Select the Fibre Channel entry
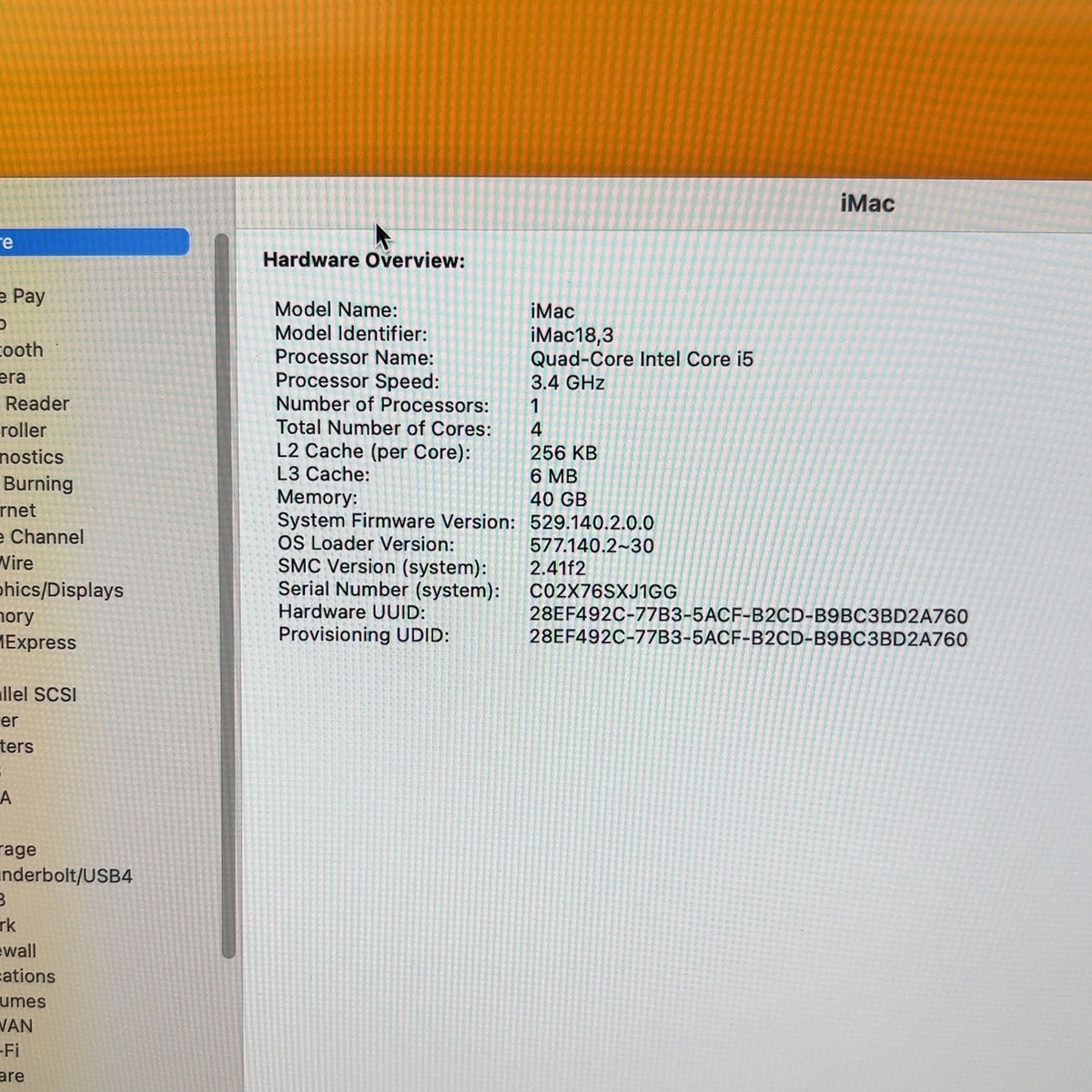1092x1092 pixels. point(42,537)
